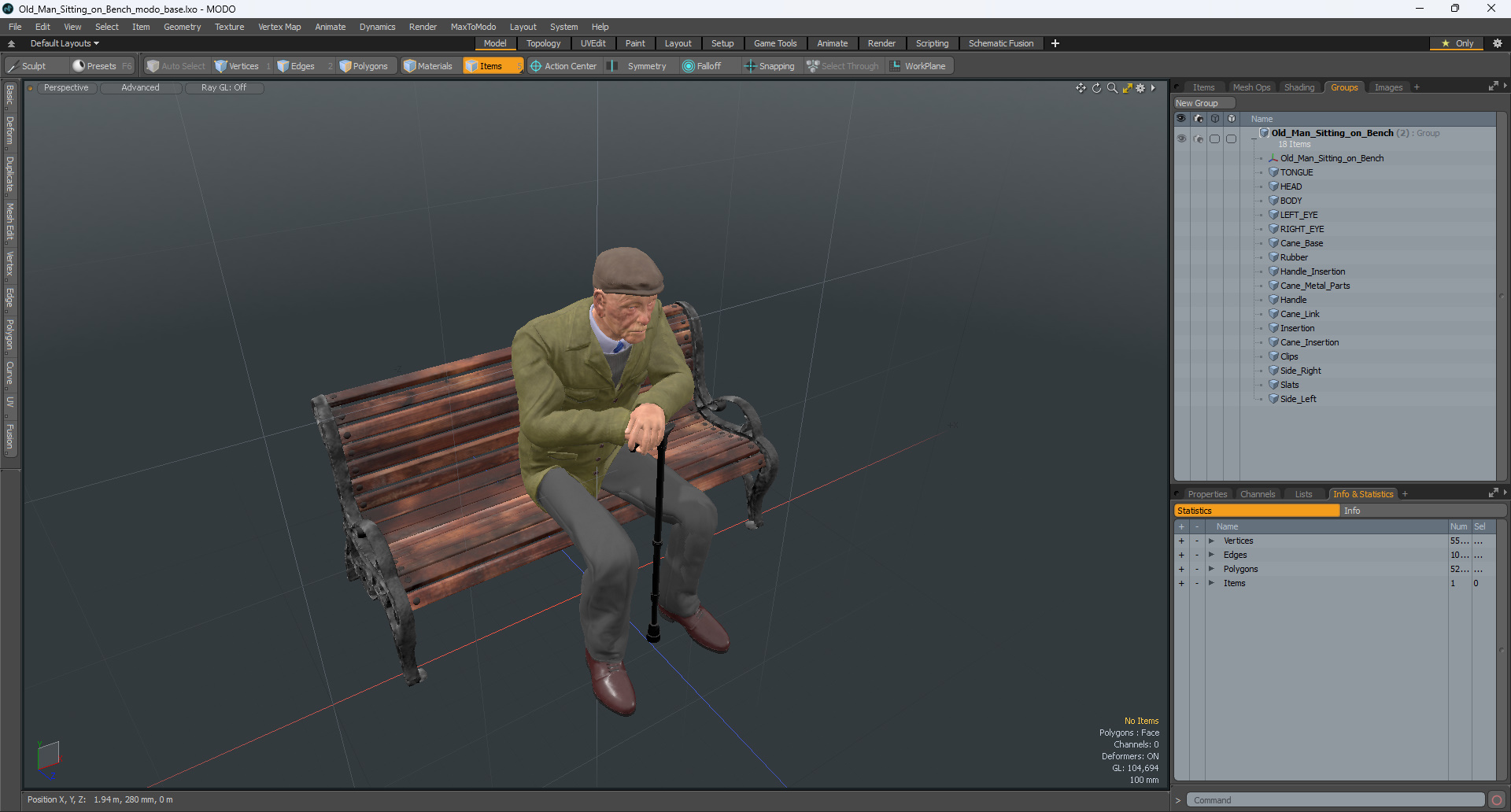Expand the Polygons statistics row
The height and width of the screenshot is (812, 1511).
pos(1211,569)
